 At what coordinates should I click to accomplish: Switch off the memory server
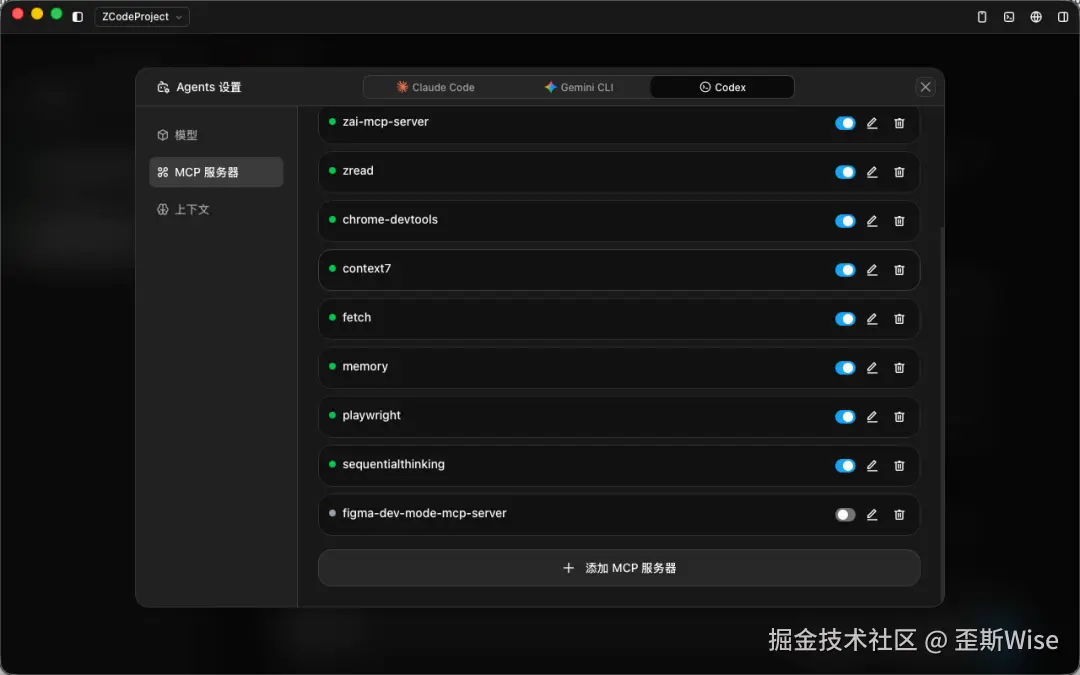(x=845, y=368)
